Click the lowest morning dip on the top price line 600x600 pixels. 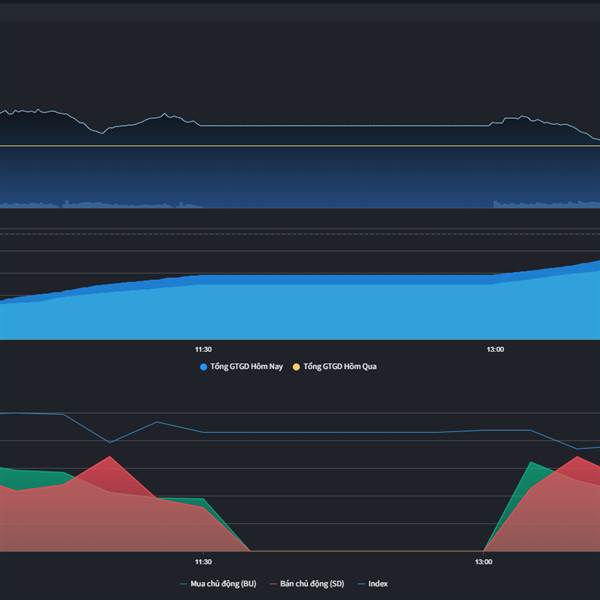pos(102,133)
